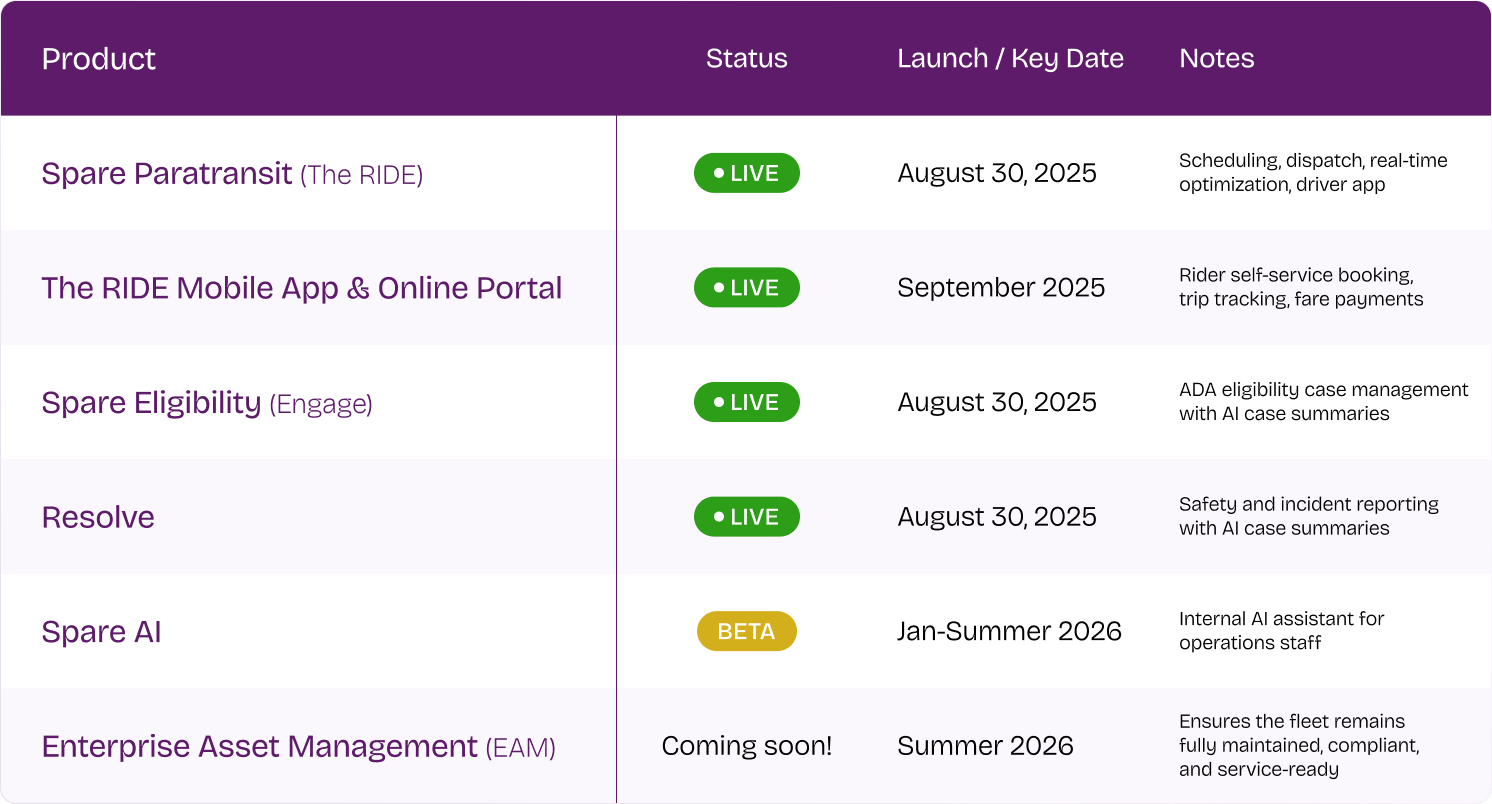Click the Notes column header
This screenshot has height=804, width=1492.
1217,59
